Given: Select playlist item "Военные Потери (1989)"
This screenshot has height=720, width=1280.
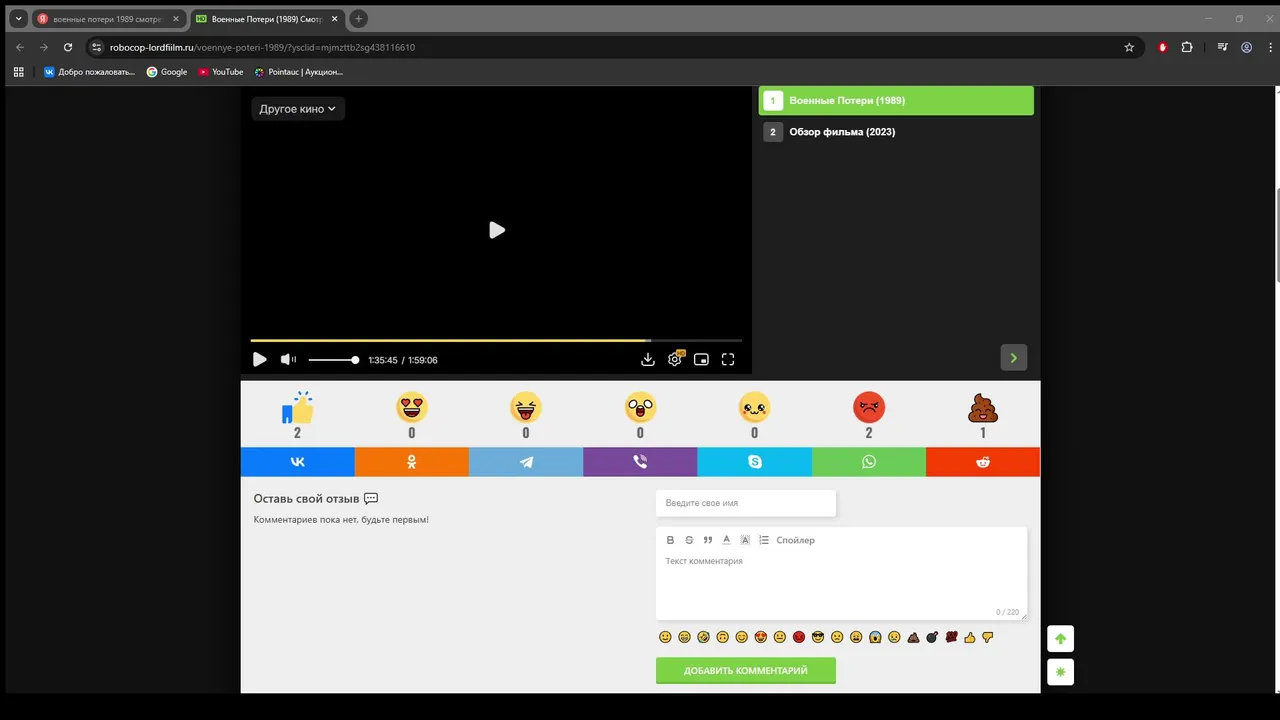Looking at the screenshot, I should [896, 101].
